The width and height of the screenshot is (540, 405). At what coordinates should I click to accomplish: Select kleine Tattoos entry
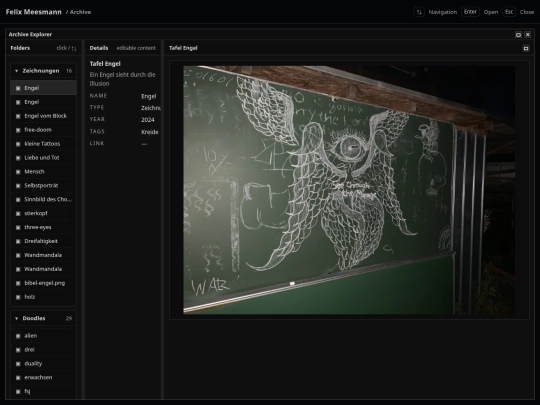43,144
